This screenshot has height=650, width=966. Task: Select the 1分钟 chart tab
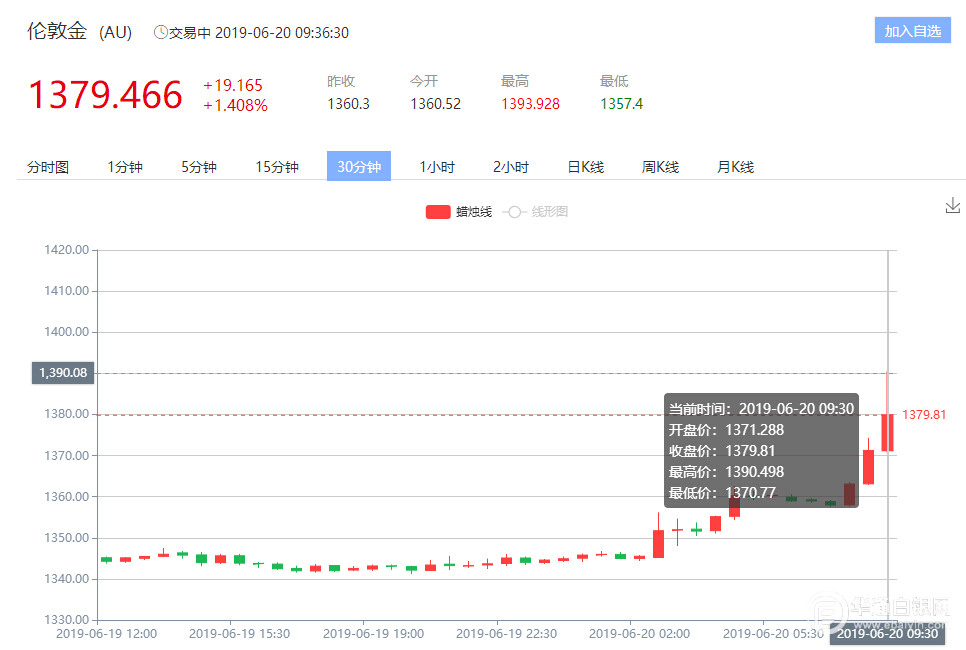pyautogui.click(x=125, y=167)
